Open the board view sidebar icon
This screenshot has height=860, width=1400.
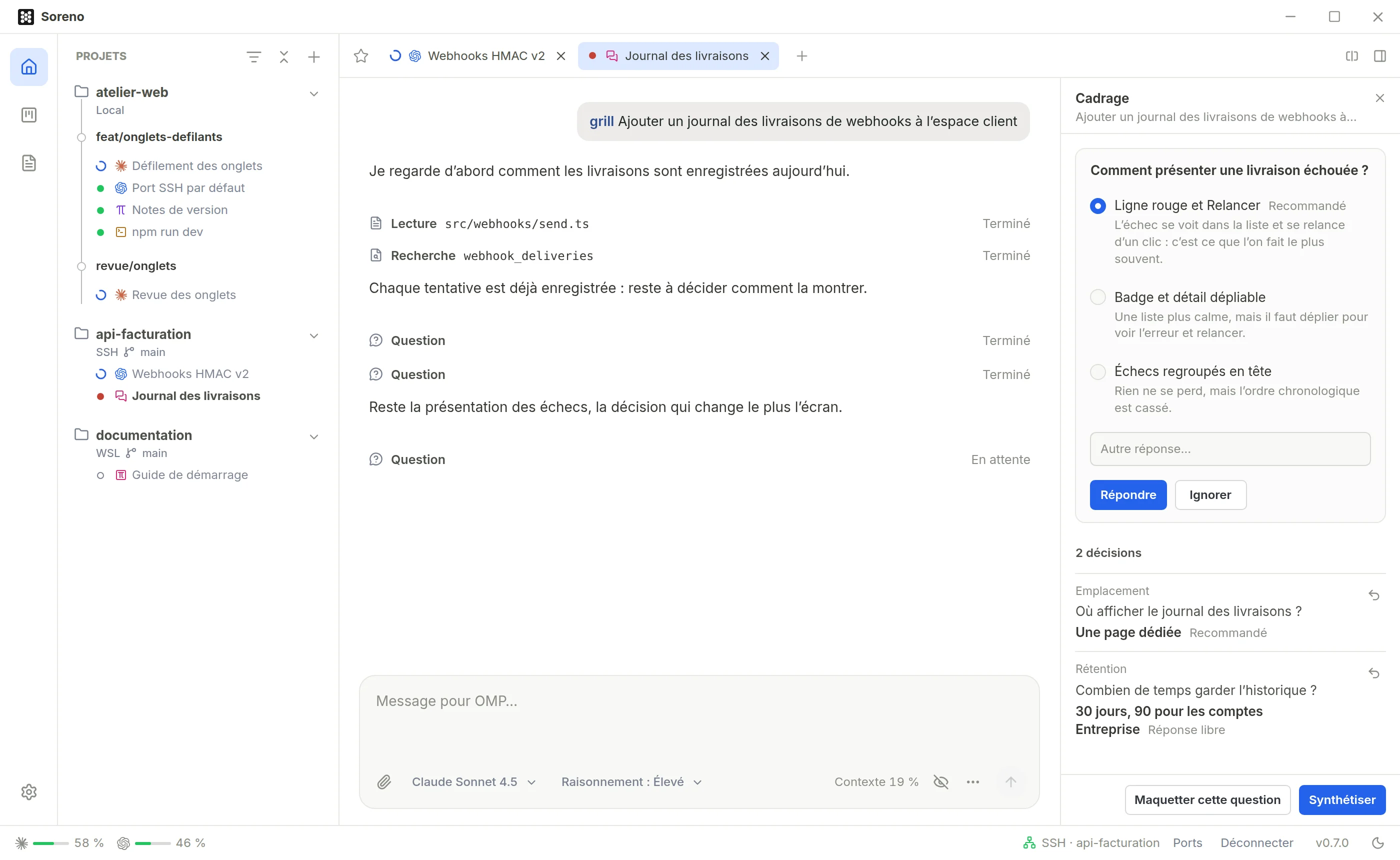29,115
